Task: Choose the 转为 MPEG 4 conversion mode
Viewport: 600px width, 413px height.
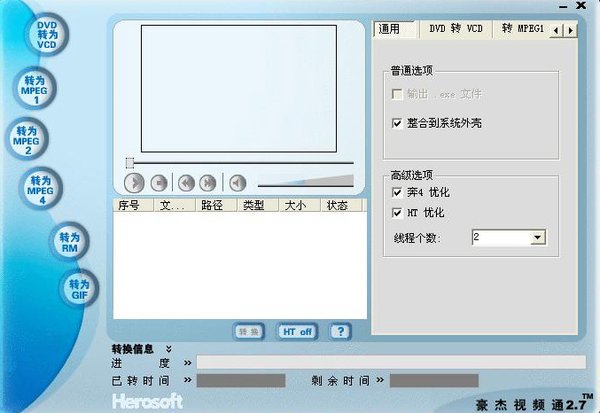Action: [x=41, y=190]
